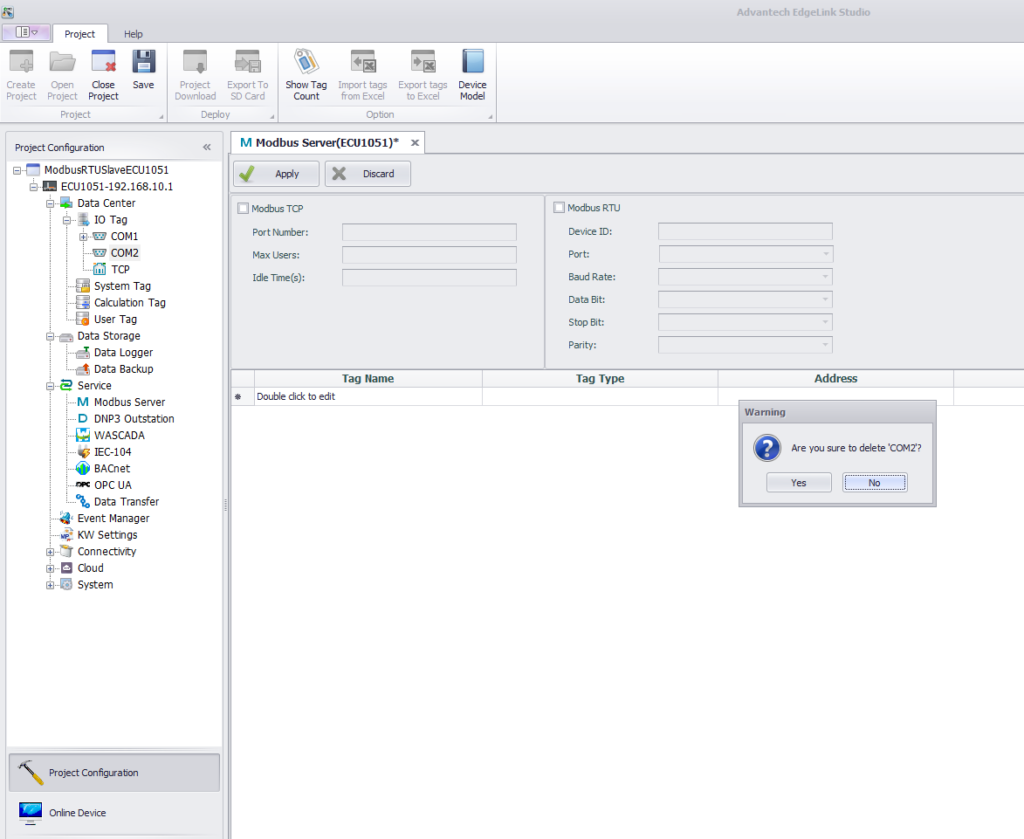Open the Device Model book icon
Screen dimensions: 1024x839
tap(472, 62)
